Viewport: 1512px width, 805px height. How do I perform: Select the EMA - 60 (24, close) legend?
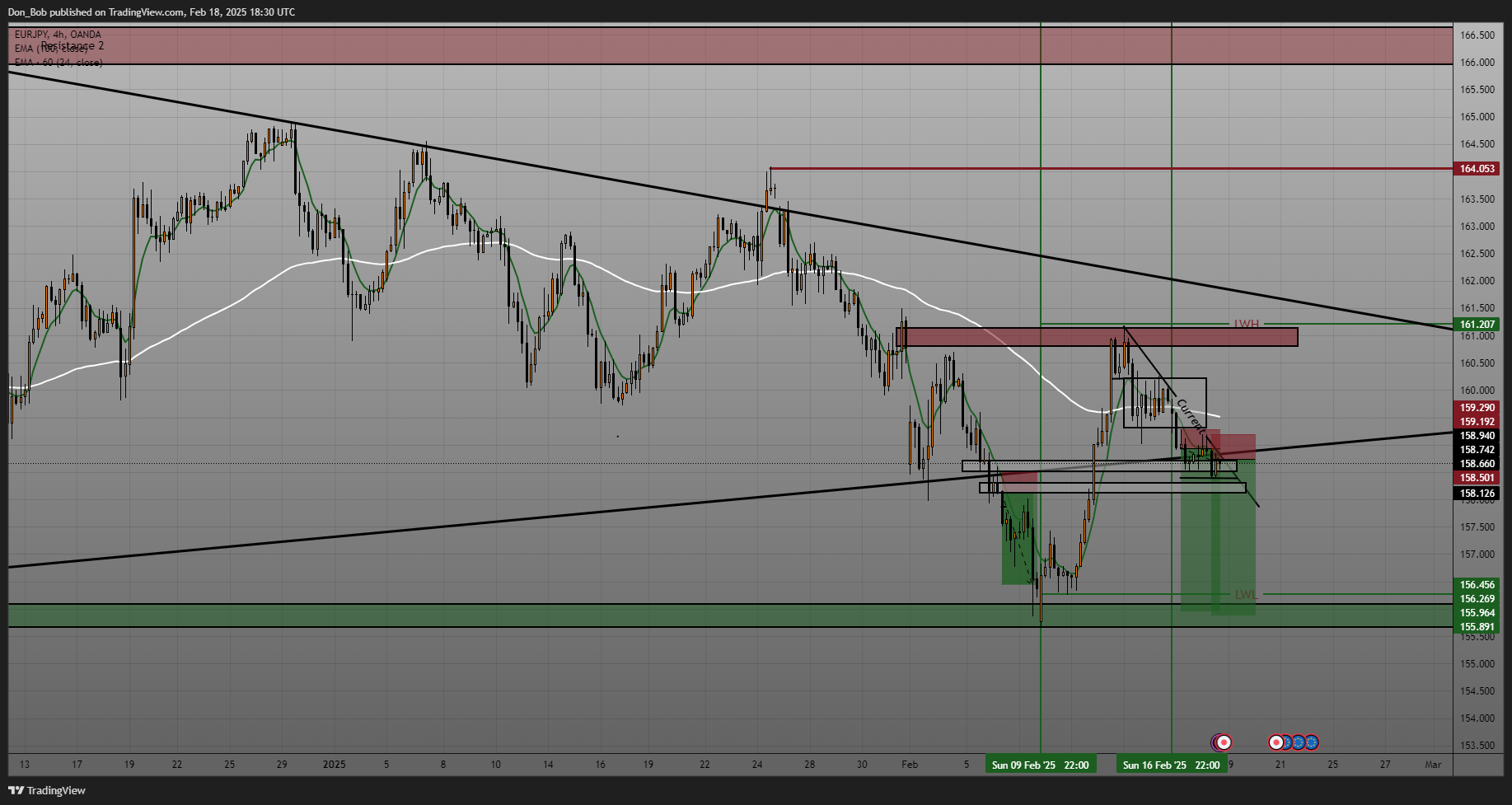(x=59, y=63)
